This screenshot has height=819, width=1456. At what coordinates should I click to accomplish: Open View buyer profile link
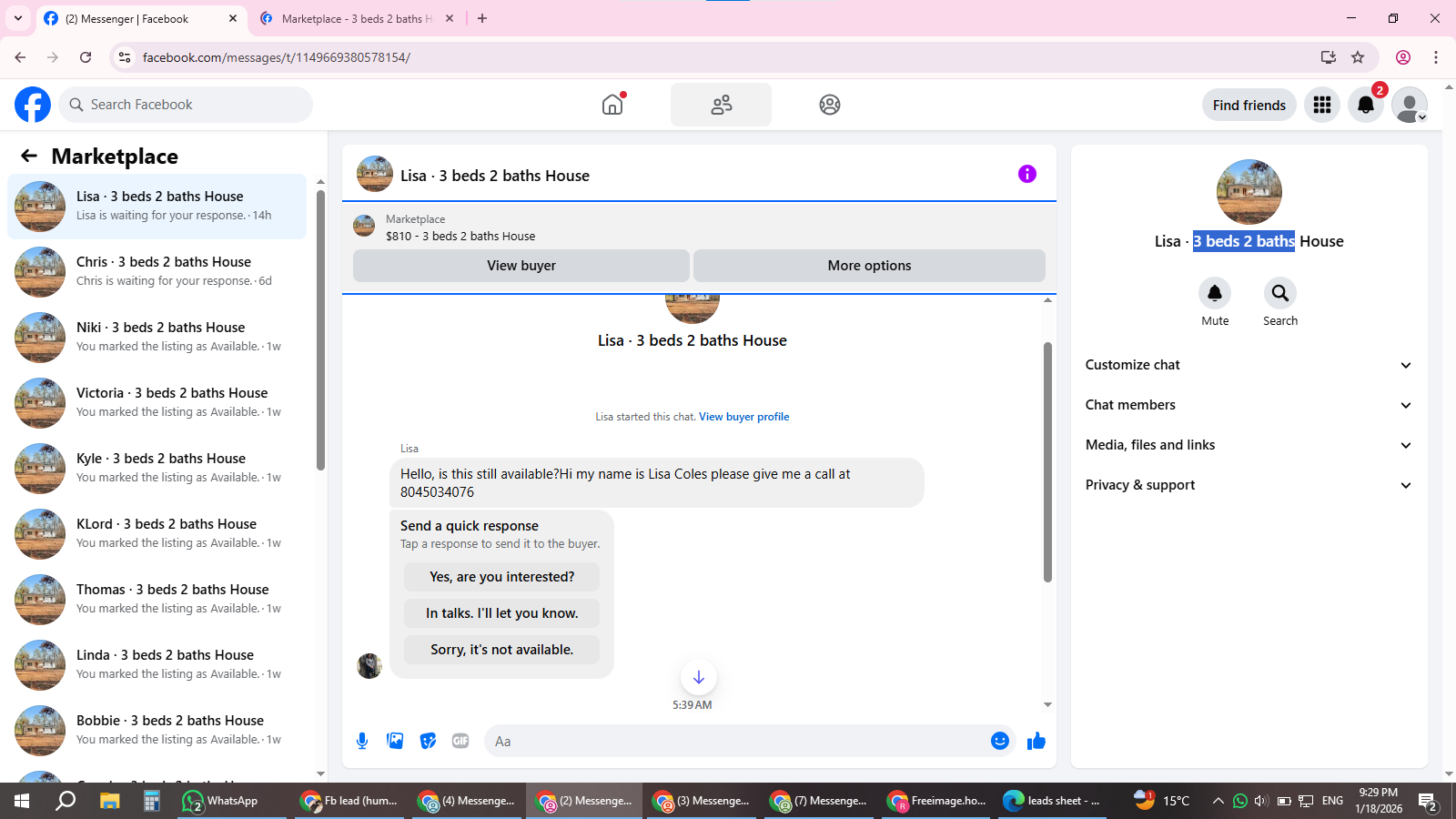[x=743, y=417]
